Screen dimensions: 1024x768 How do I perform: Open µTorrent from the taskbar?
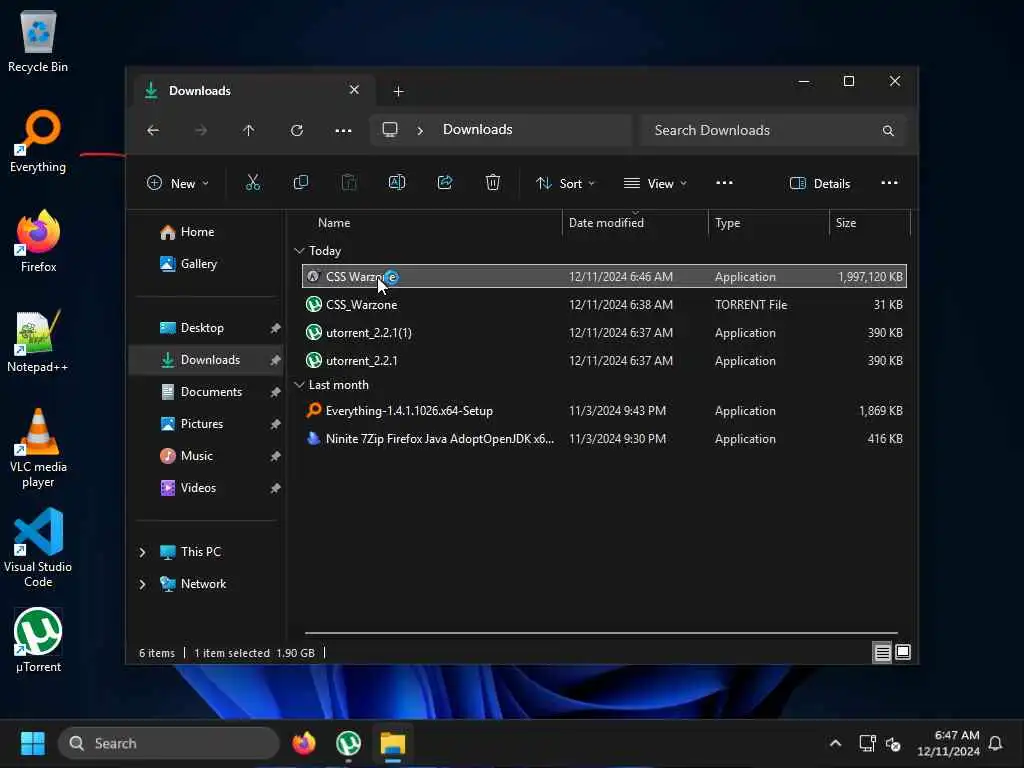click(349, 743)
